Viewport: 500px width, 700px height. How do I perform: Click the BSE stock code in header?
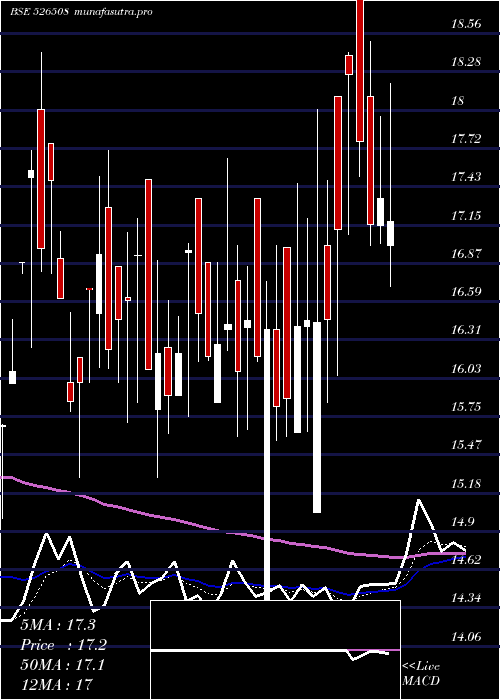[39, 12]
